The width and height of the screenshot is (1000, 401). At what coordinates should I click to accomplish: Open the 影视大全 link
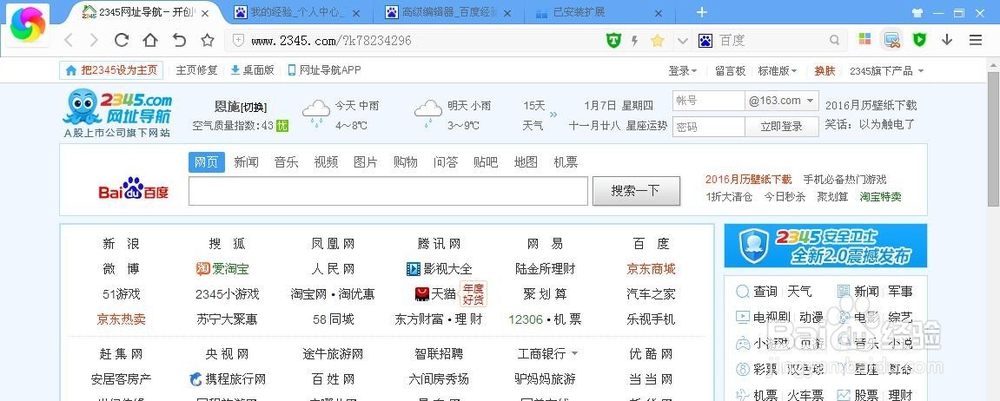click(x=439, y=269)
